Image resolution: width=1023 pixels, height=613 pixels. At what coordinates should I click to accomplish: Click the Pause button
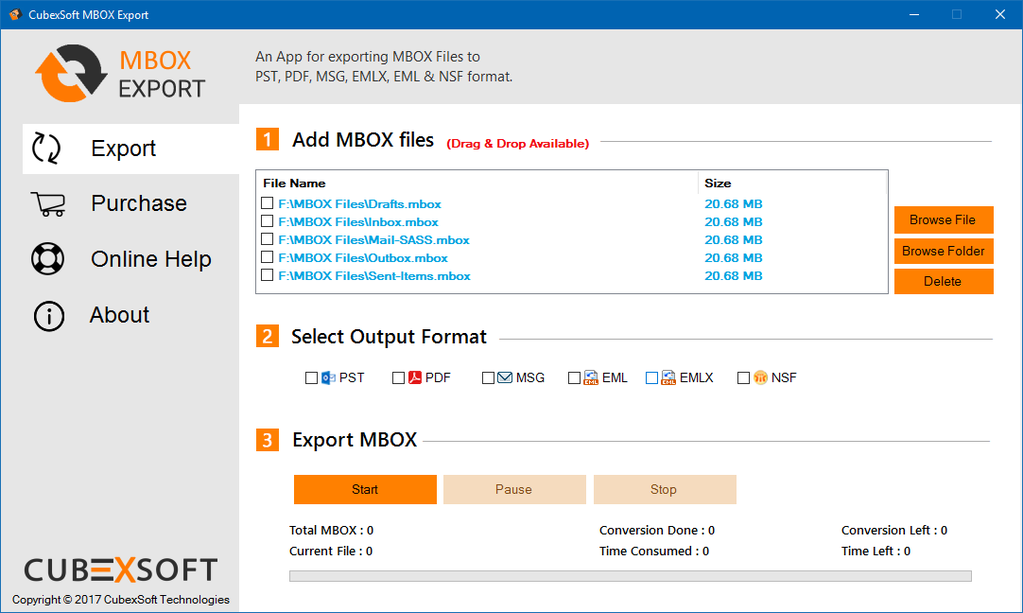[x=514, y=490]
